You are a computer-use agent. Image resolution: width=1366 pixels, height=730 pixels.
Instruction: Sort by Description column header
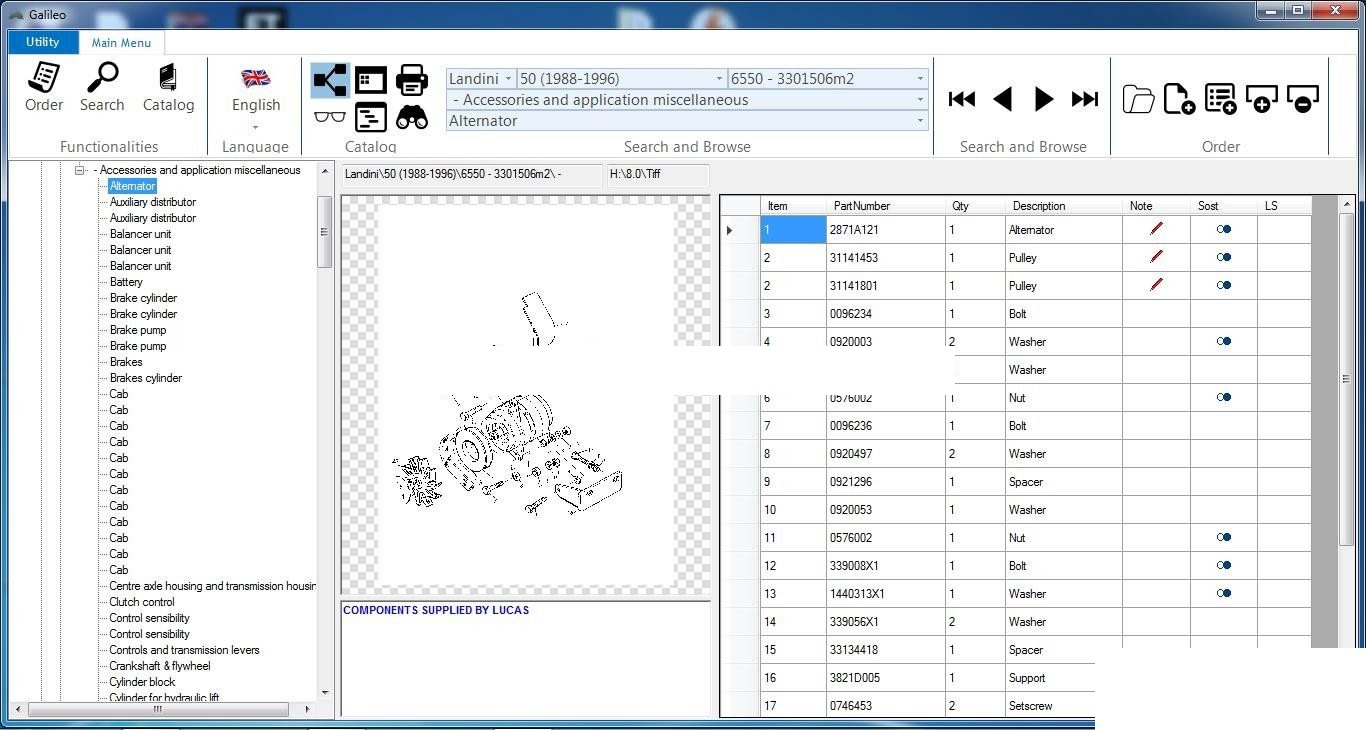click(1063, 206)
